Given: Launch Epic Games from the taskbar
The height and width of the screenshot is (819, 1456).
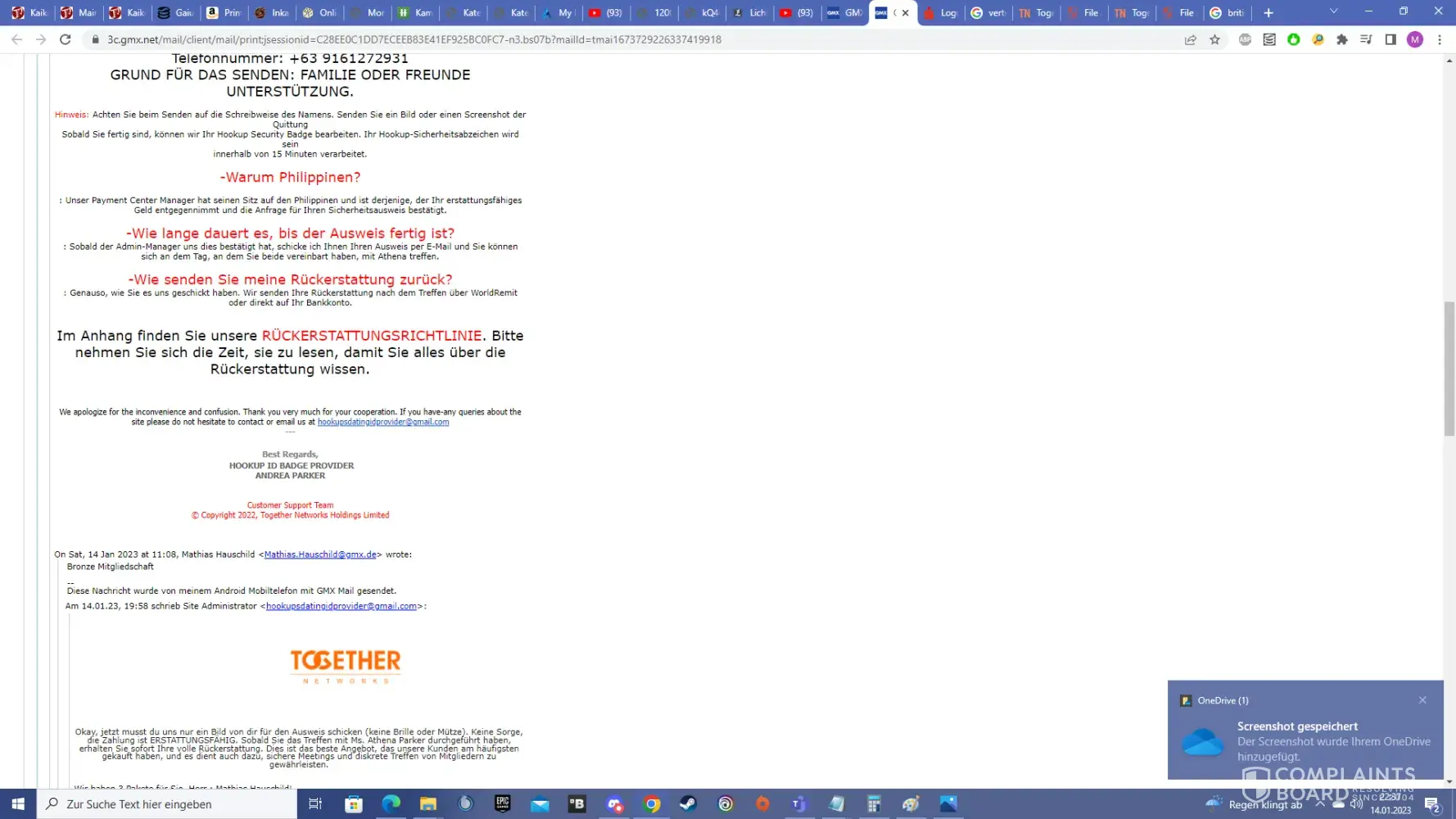Looking at the screenshot, I should [503, 804].
